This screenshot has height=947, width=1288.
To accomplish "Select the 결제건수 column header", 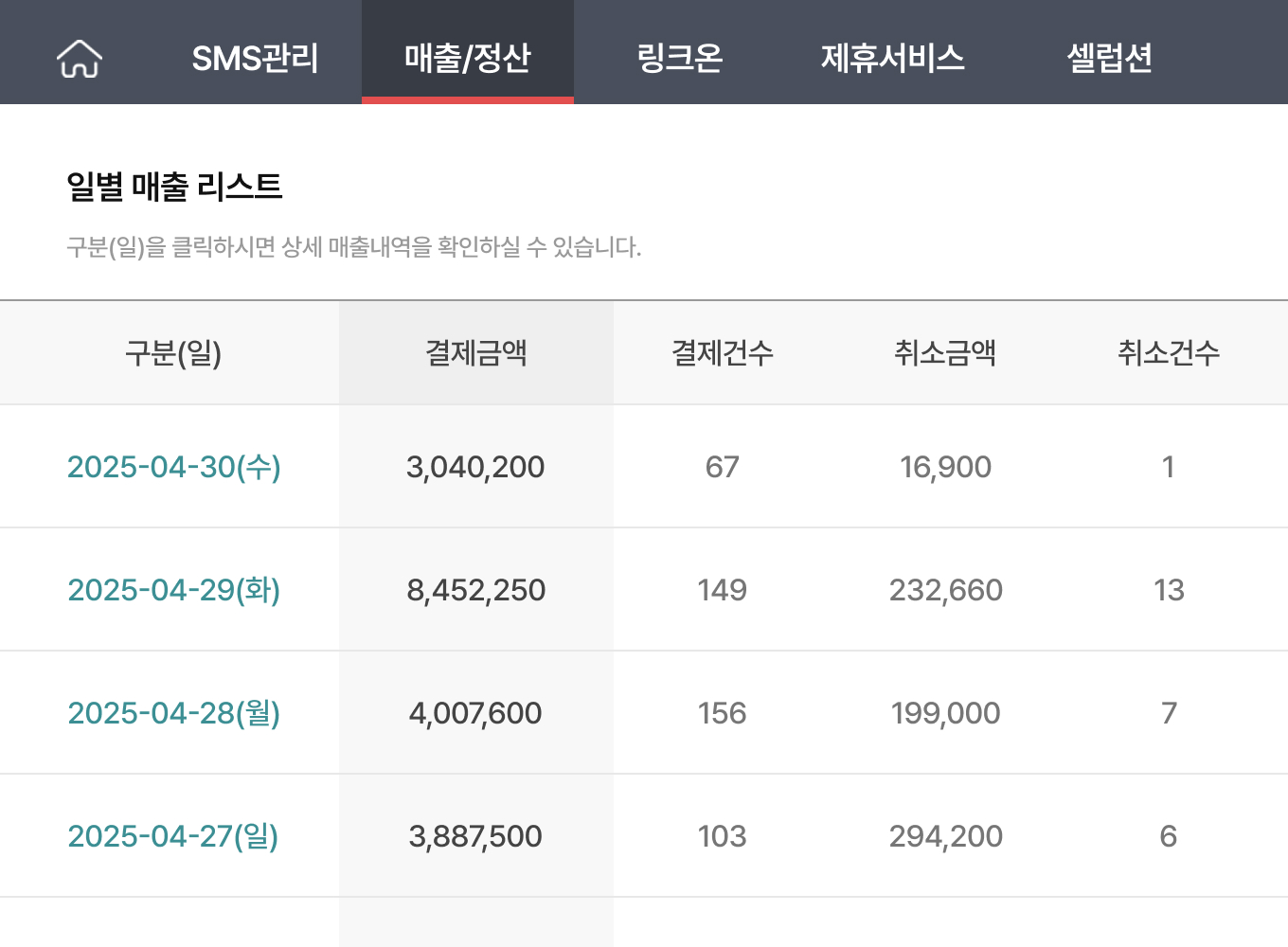I will pos(723,352).
